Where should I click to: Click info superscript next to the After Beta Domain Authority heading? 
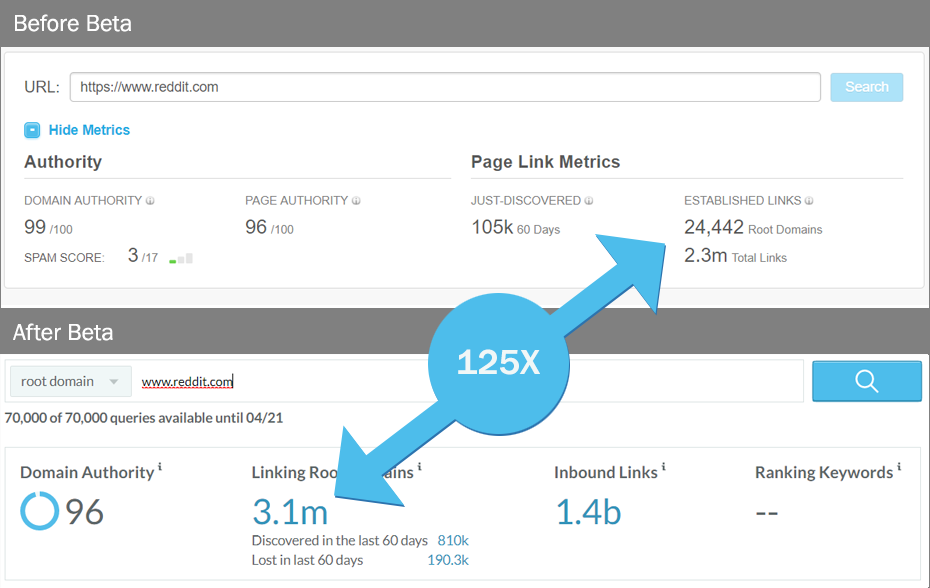pyautogui.click(x=160, y=467)
